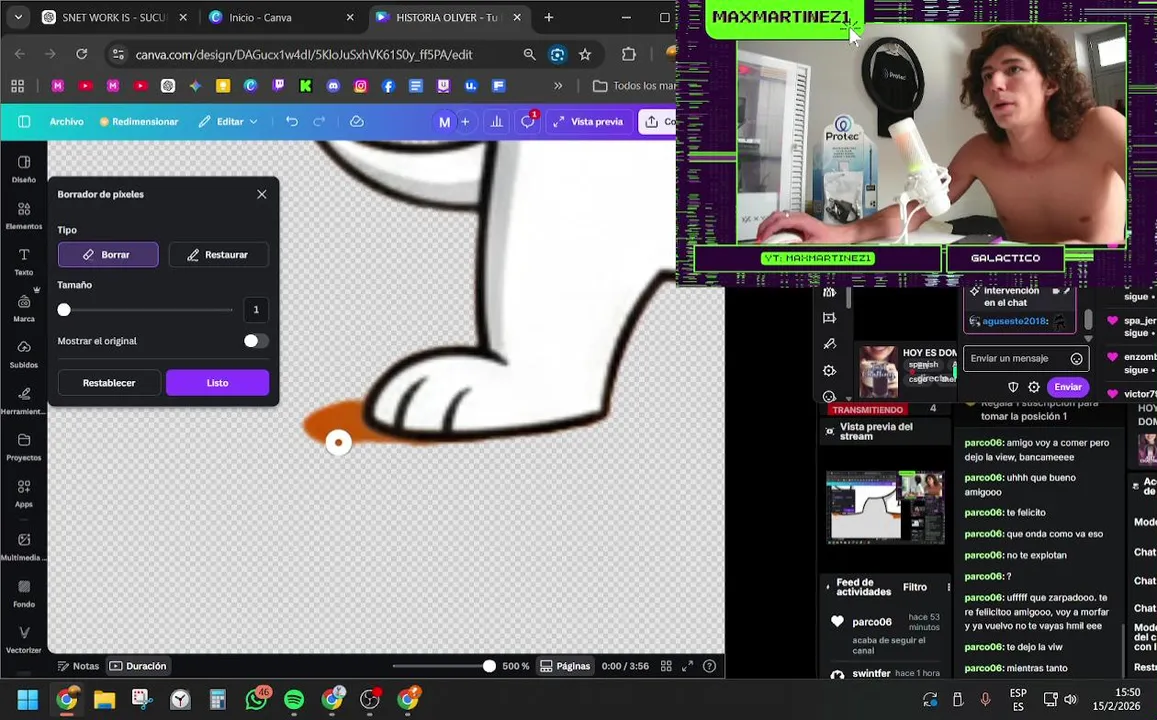
Task: Bookmark this page with the star icon
Action: click(x=585, y=55)
